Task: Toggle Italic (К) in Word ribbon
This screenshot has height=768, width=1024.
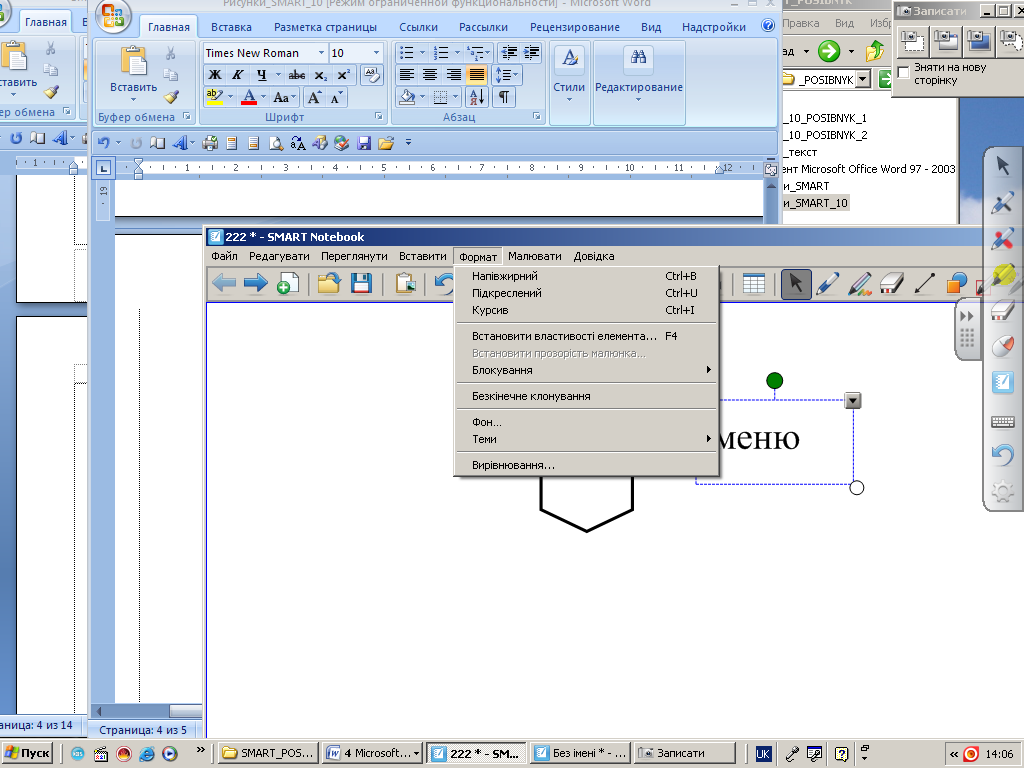Action: coord(238,75)
